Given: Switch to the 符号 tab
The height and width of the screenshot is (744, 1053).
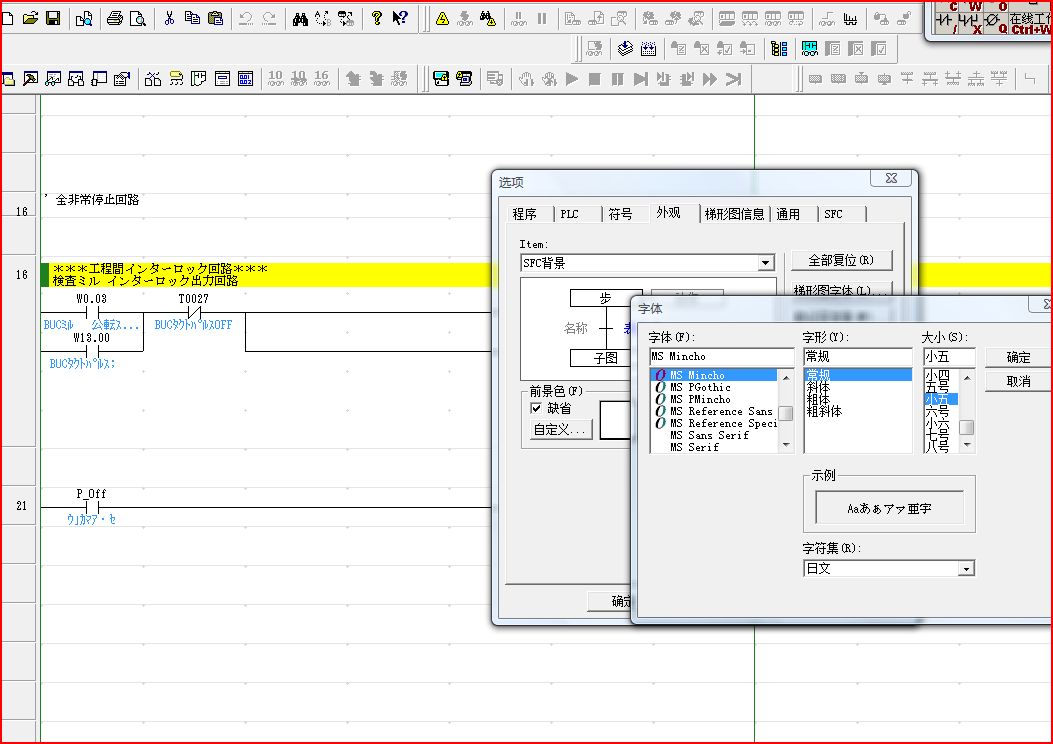Looking at the screenshot, I should pyautogui.click(x=621, y=214).
